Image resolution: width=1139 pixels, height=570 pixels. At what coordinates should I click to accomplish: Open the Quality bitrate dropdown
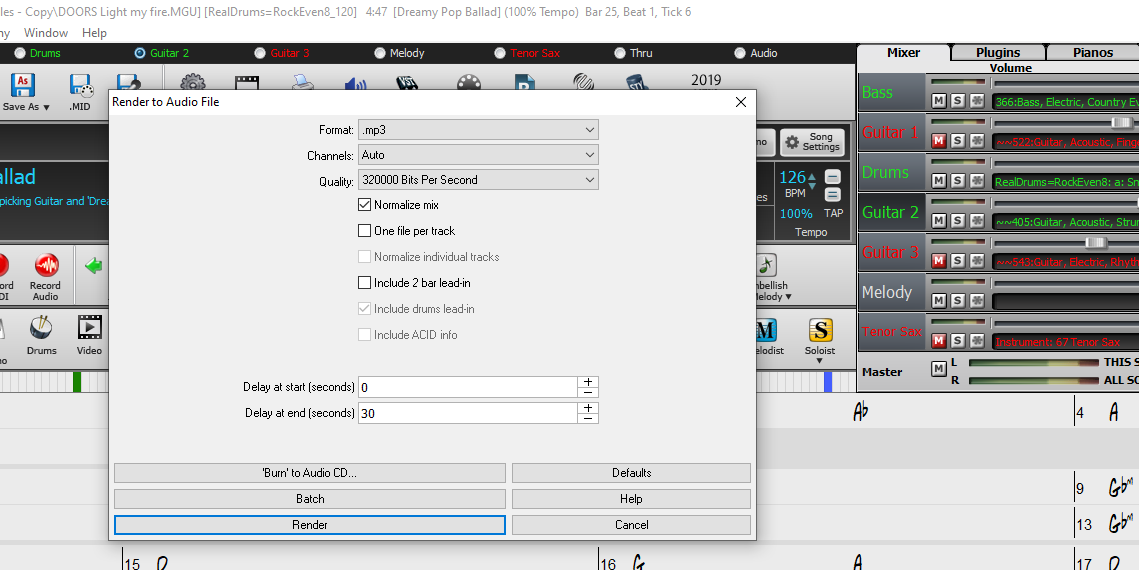478,179
